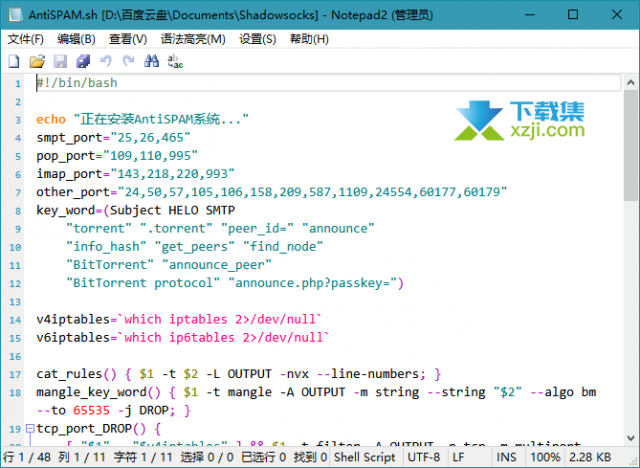Open Replace with the ab-ac icon

[x=175, y=61]
